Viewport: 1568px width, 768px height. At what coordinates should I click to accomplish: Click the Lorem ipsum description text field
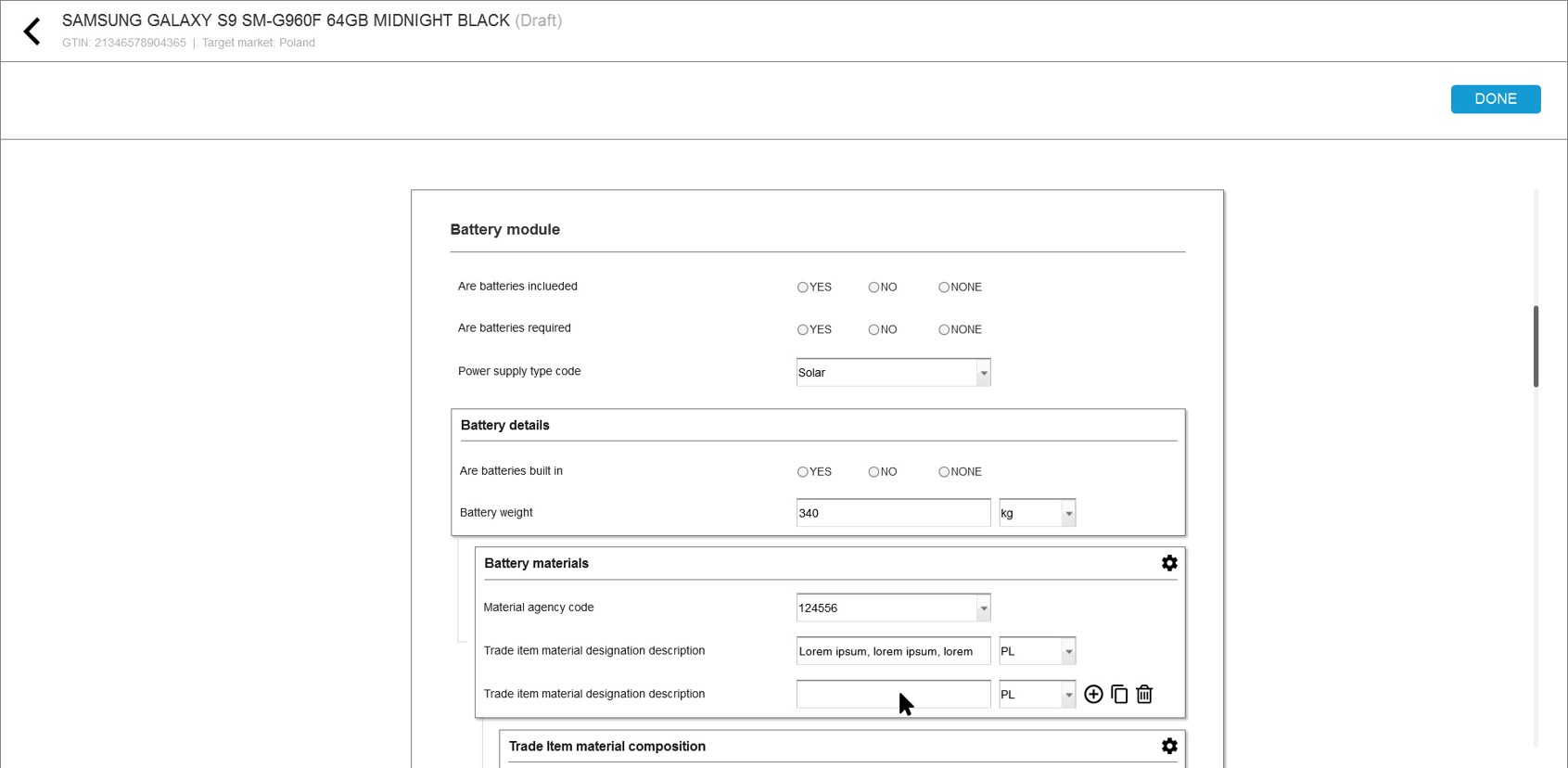(x=892, y=651)
